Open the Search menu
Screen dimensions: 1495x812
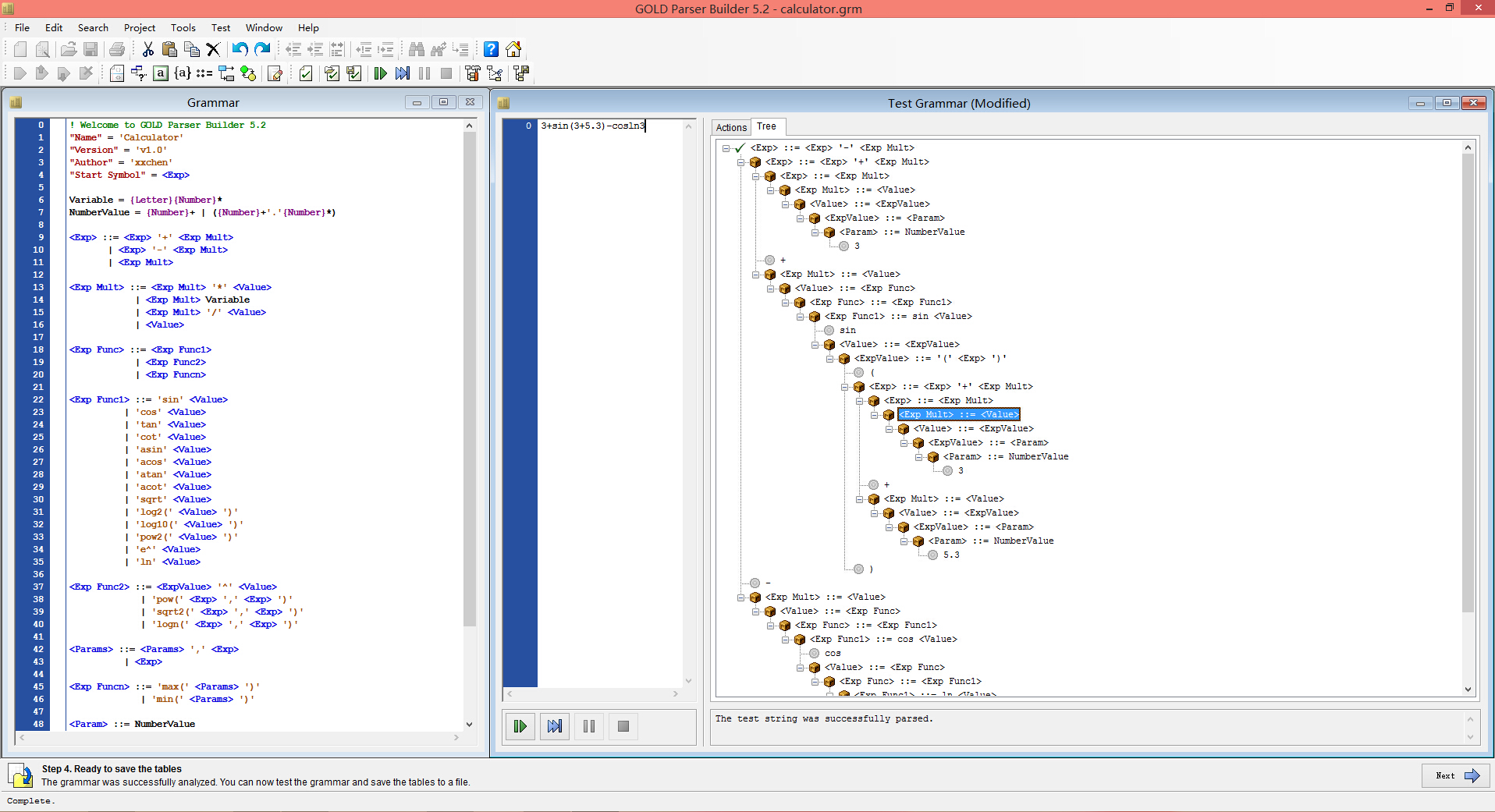[x=93, y=27]
